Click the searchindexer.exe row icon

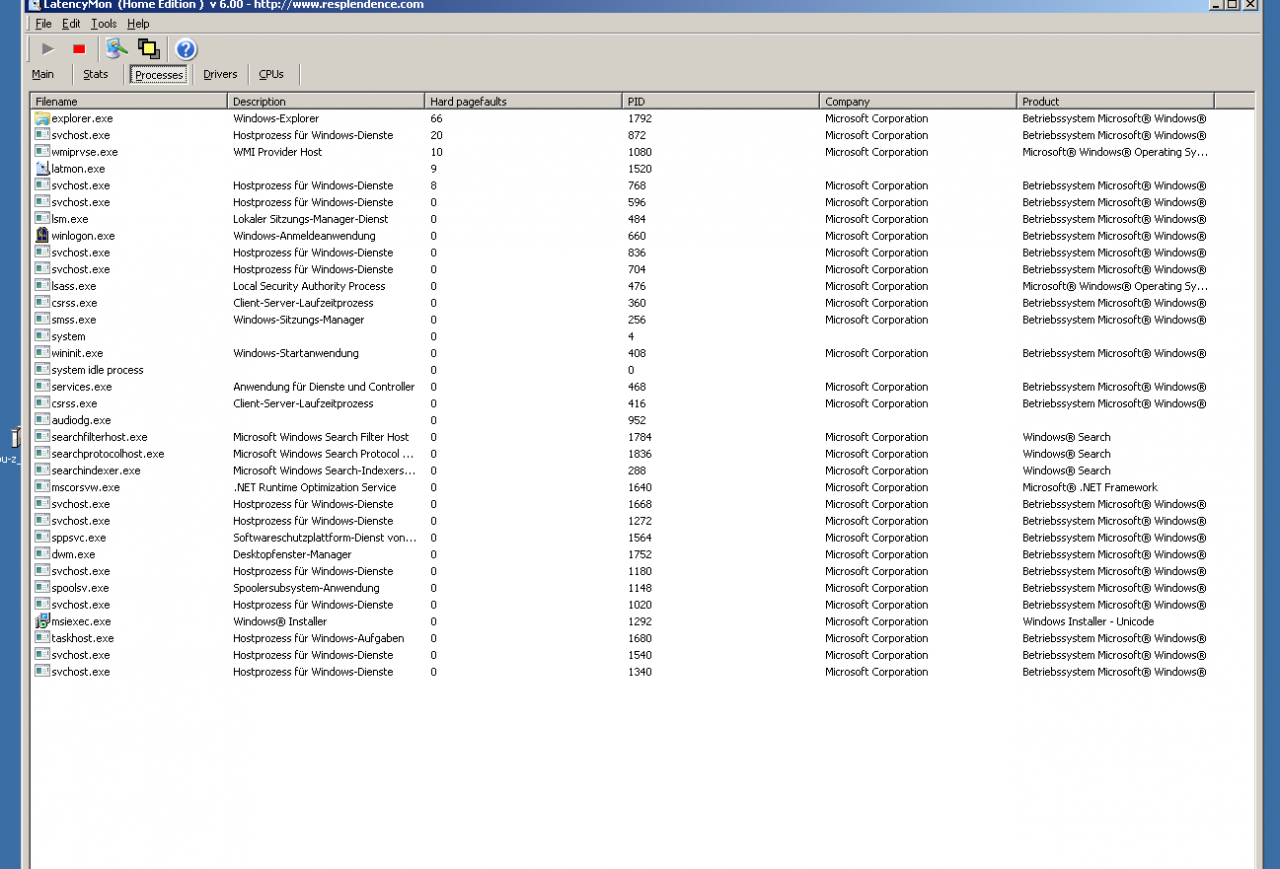click(x=42, y=470)
